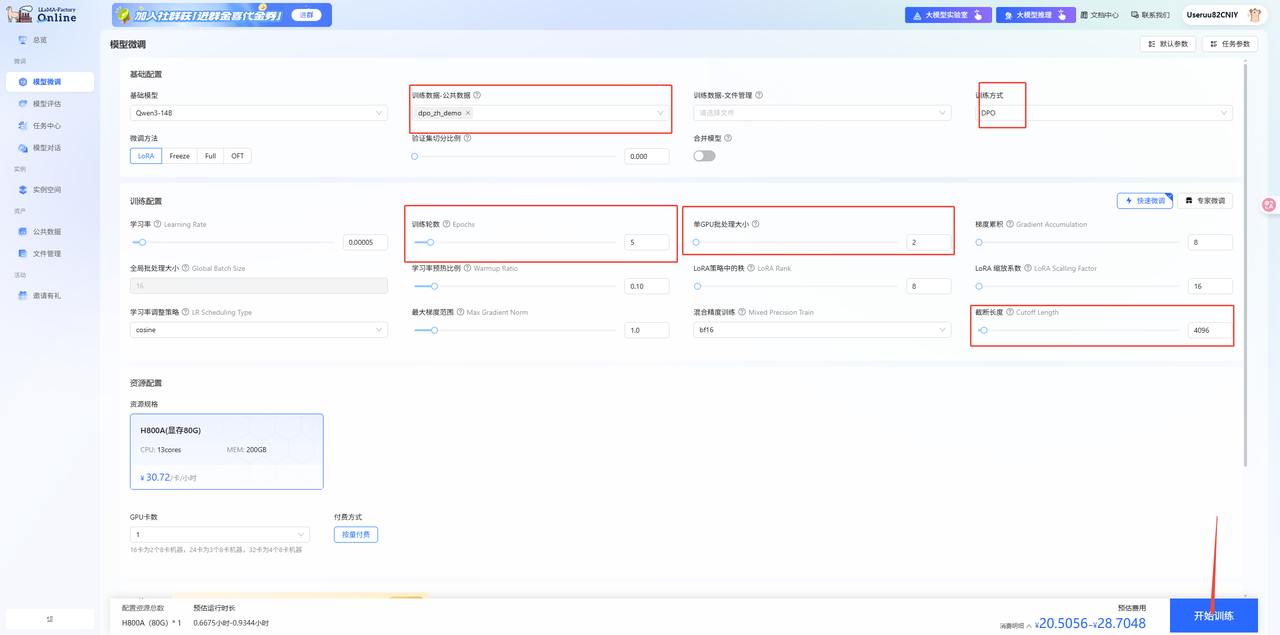Click the user avatar icon at top right
Image resolution: width=1280 pixels, height=635 pixels.
tap(1255, 15)
